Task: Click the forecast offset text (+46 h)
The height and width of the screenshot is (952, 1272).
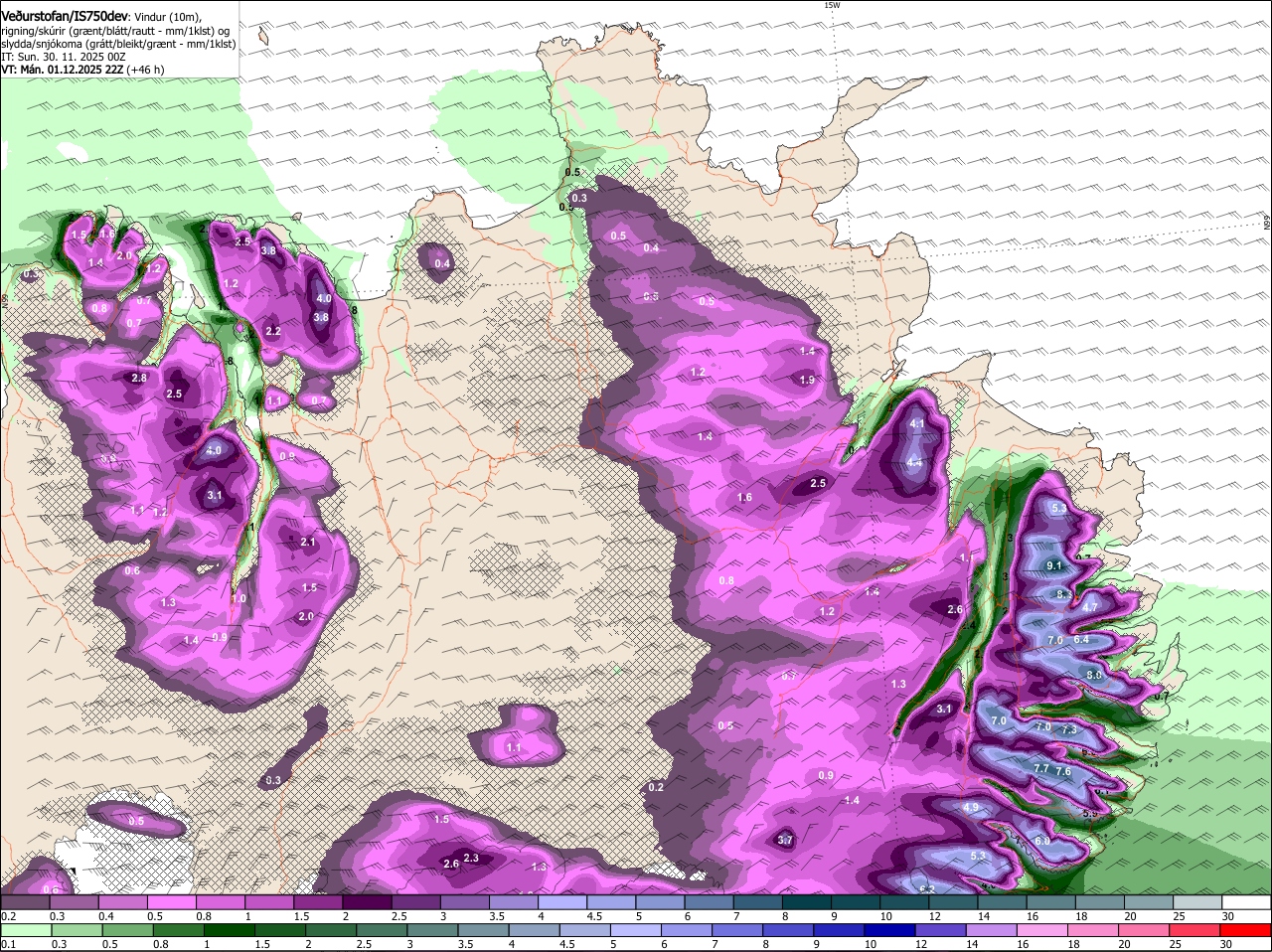Action: (145, 70)
